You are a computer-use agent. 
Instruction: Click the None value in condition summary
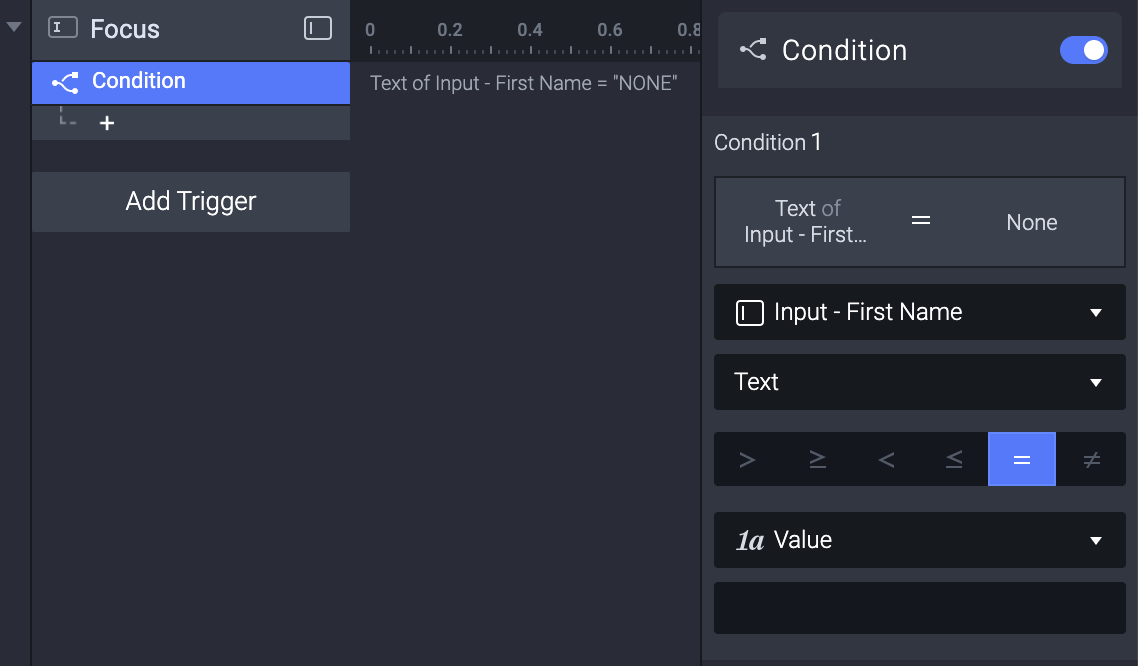1031,222
